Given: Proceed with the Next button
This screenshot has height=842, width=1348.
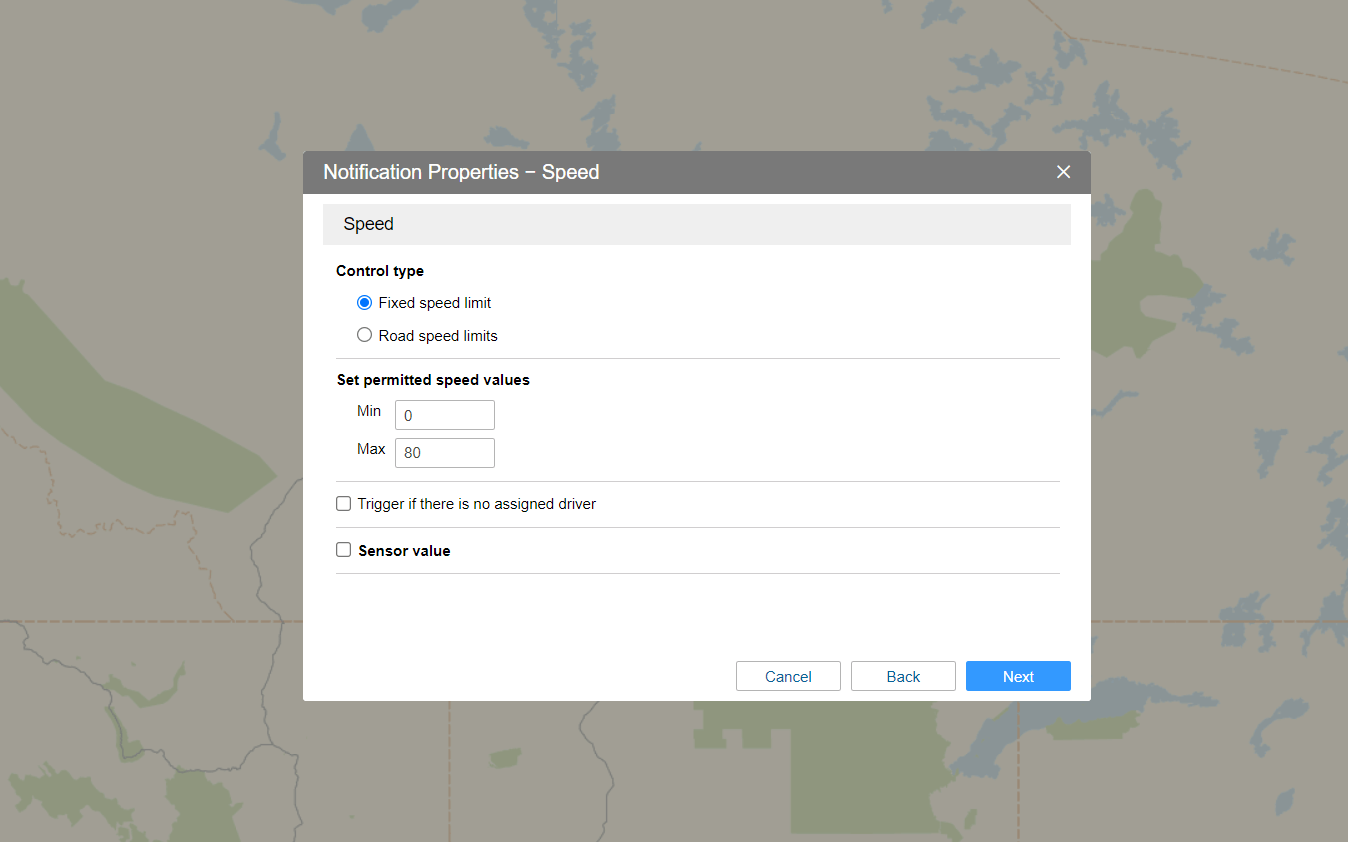Looking at the screenshot, I should 1017,676.
